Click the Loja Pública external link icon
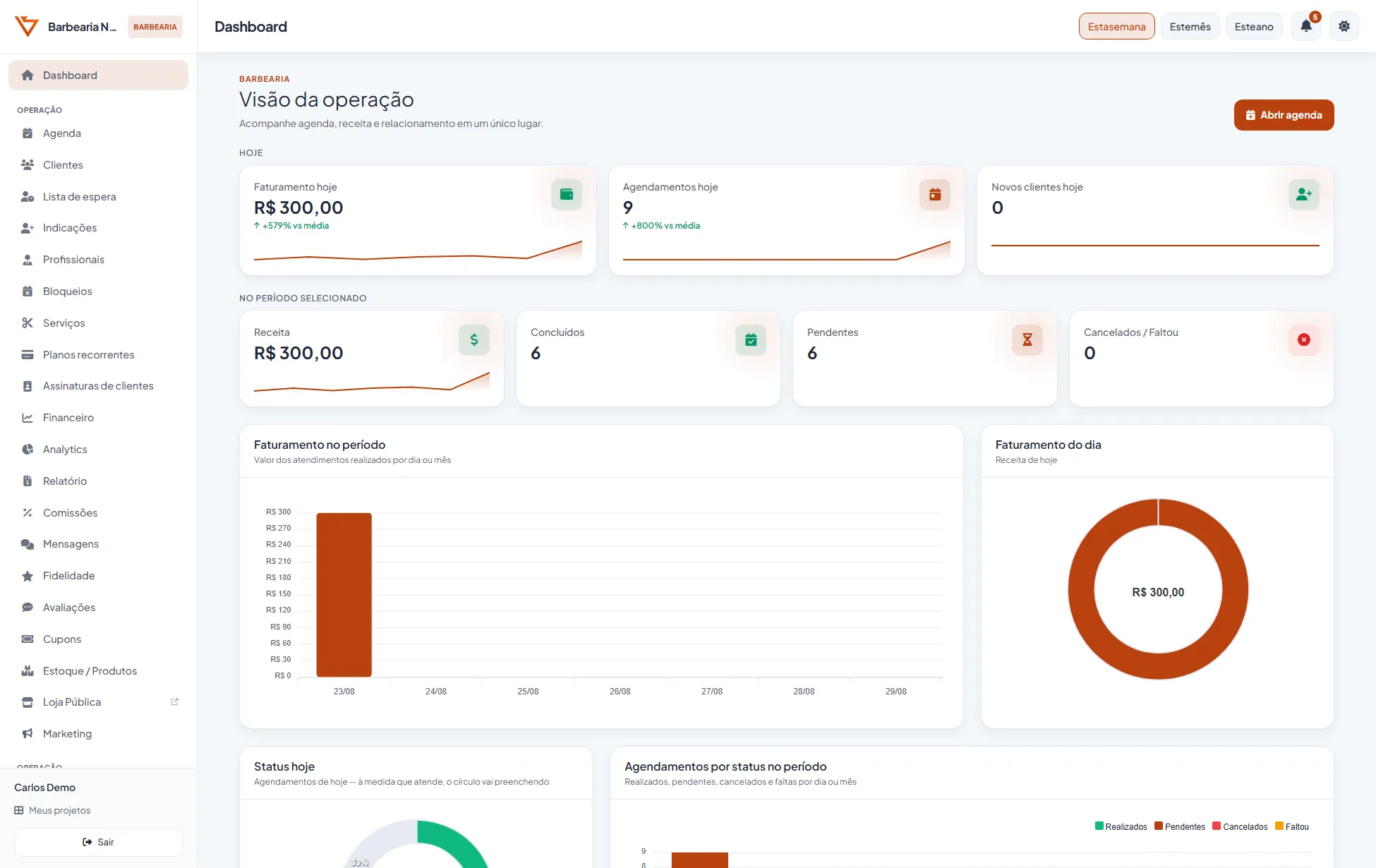 [174, 702]
